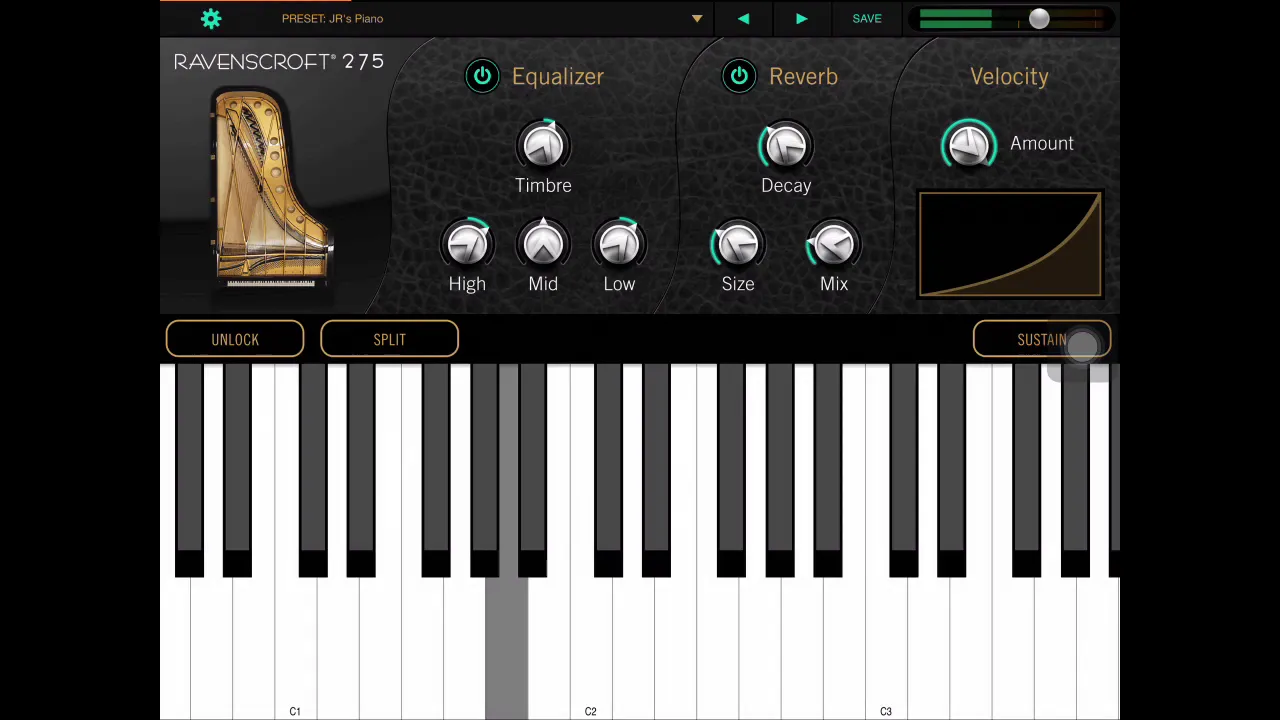Play the C2 white key
The height and width of the screenshot is (720, 1280).
[x=590, y=650]
